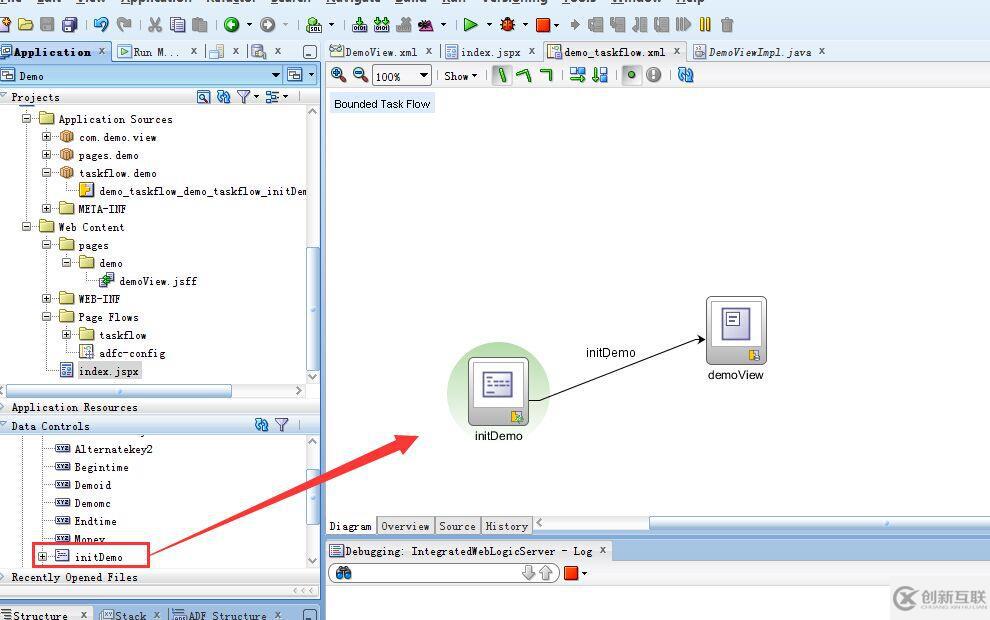The width and height of the screenshot is (990, 620).
Task: Open the Demo application dropdown
Action: pos(276,75)
